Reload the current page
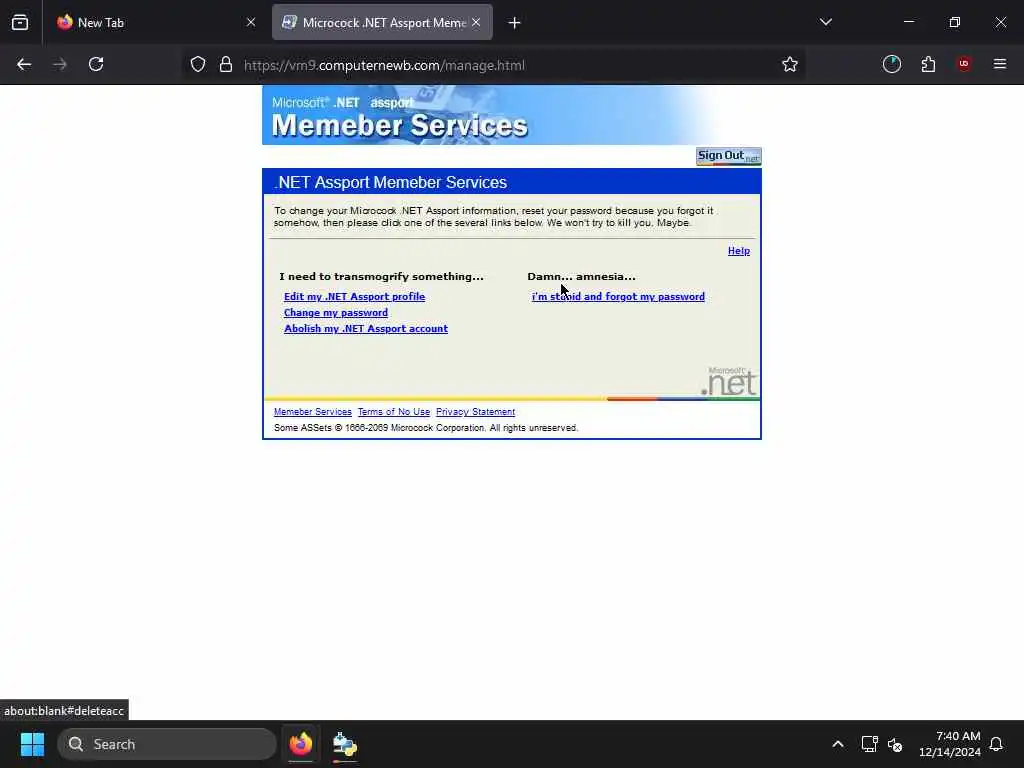 coord(96,64)
